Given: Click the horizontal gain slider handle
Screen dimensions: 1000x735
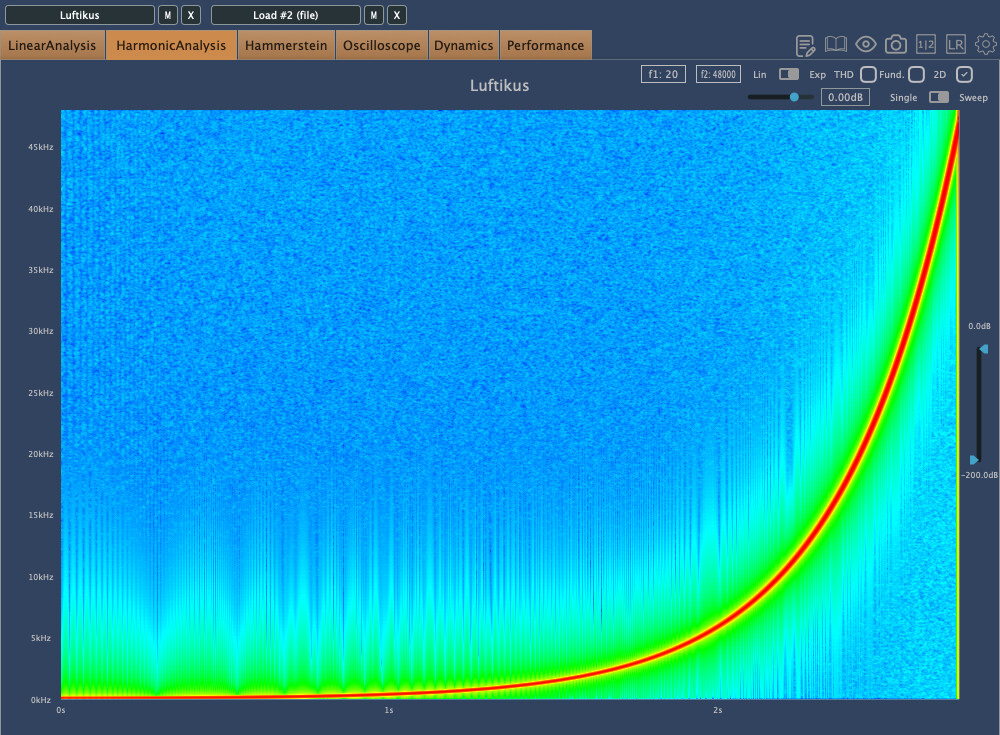Looking at the screenshot, I should pyautogui.click(x=794, y=97).
